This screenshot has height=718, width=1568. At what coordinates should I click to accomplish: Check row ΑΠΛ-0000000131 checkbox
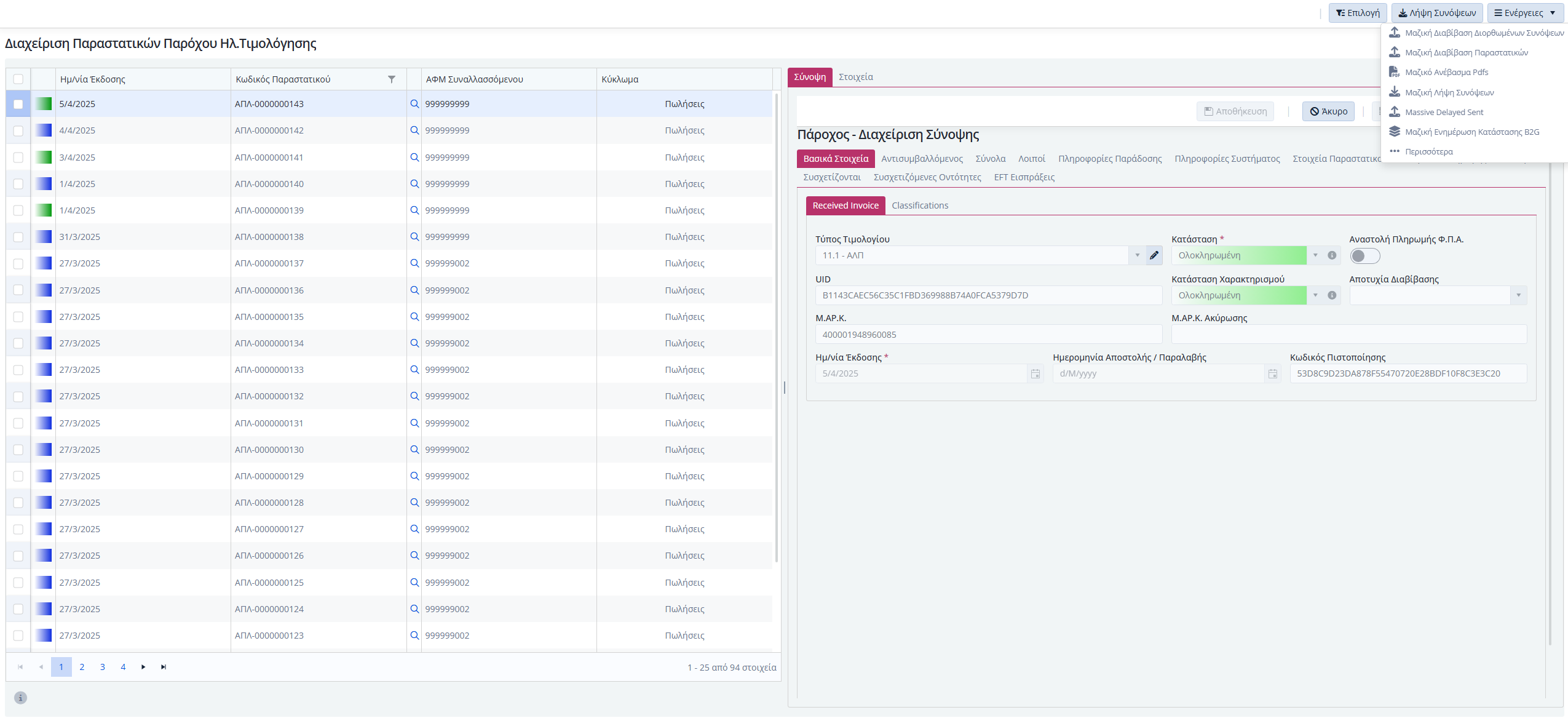18,423
